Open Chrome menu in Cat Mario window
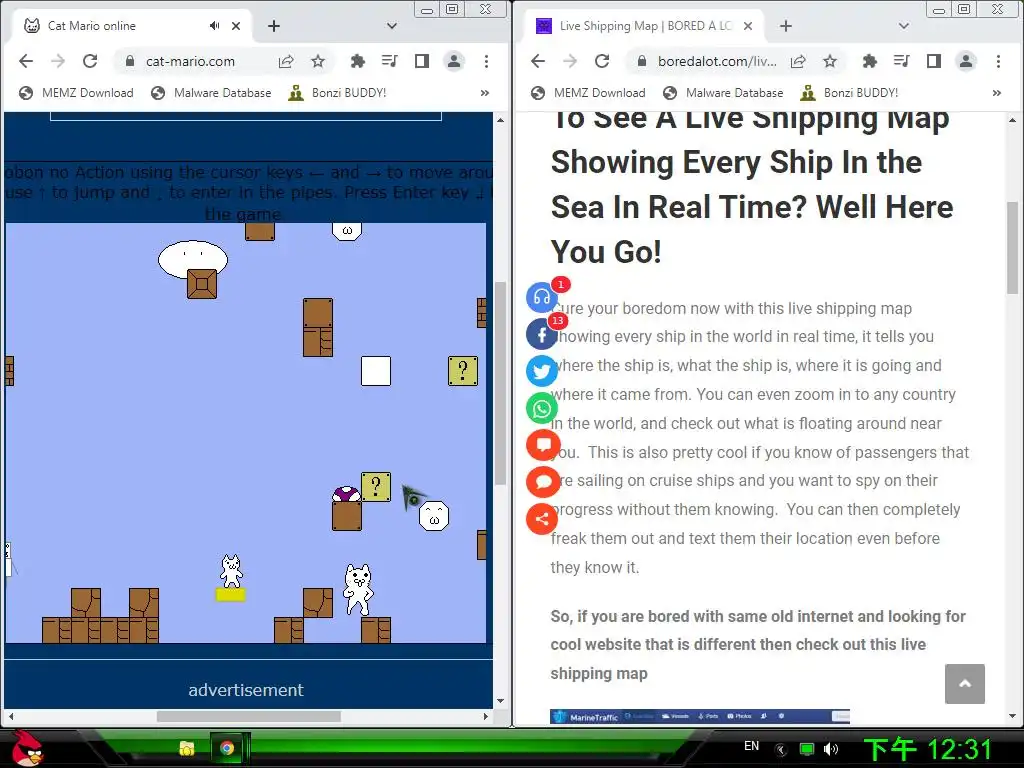The width and height of the screenshot is (1024, 768). (x=486, y=61)
